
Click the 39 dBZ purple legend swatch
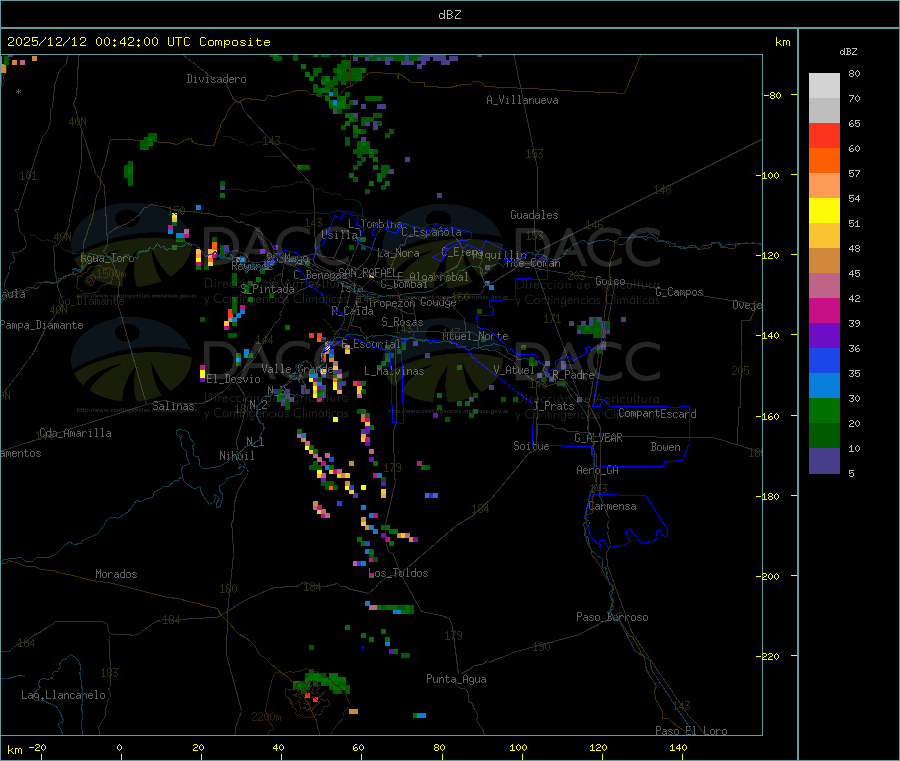[x=824, y=336]
